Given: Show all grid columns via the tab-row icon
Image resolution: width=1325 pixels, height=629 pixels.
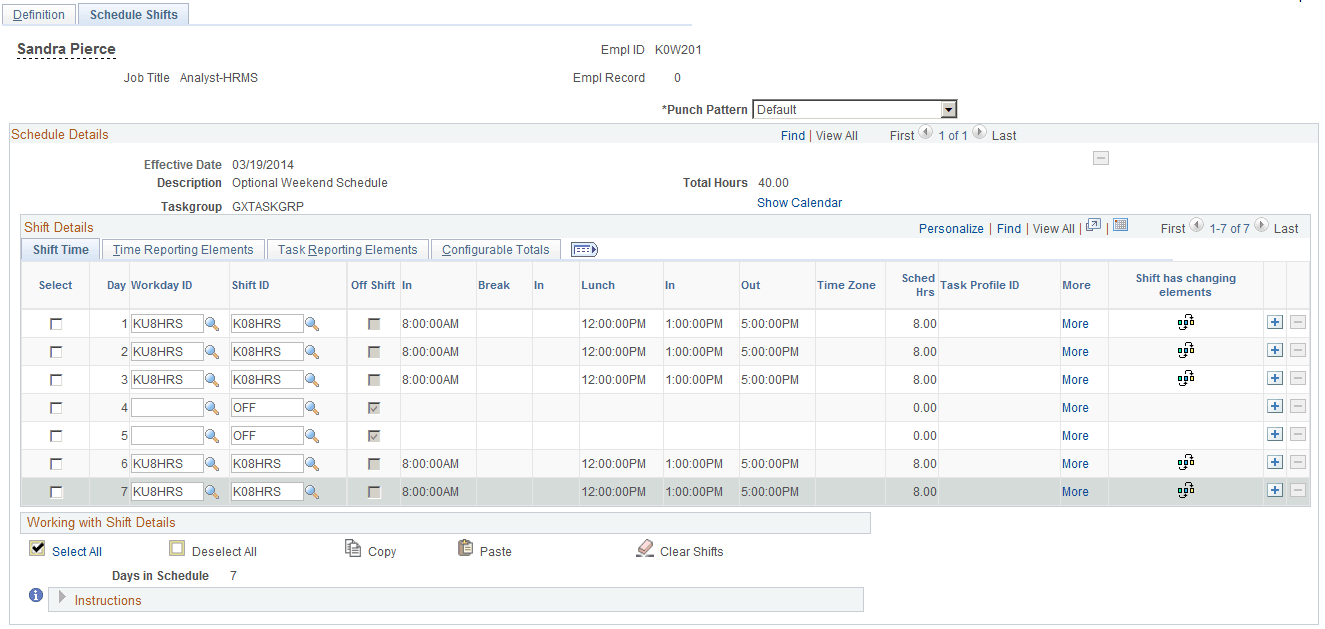Looking at the screenshot, I should (x=584, y=249).
